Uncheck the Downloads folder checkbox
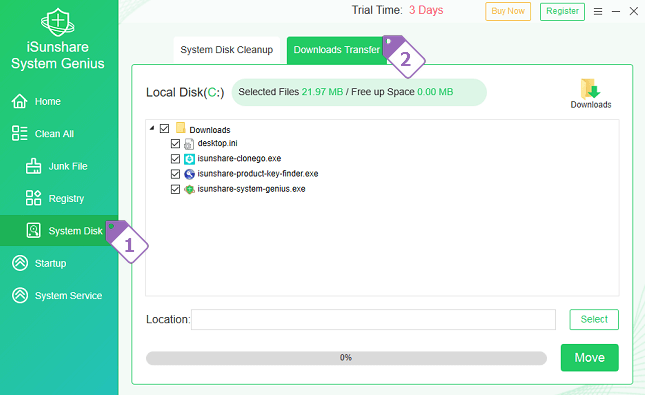Viewport: 645px width, 395px height. point(164,129)
